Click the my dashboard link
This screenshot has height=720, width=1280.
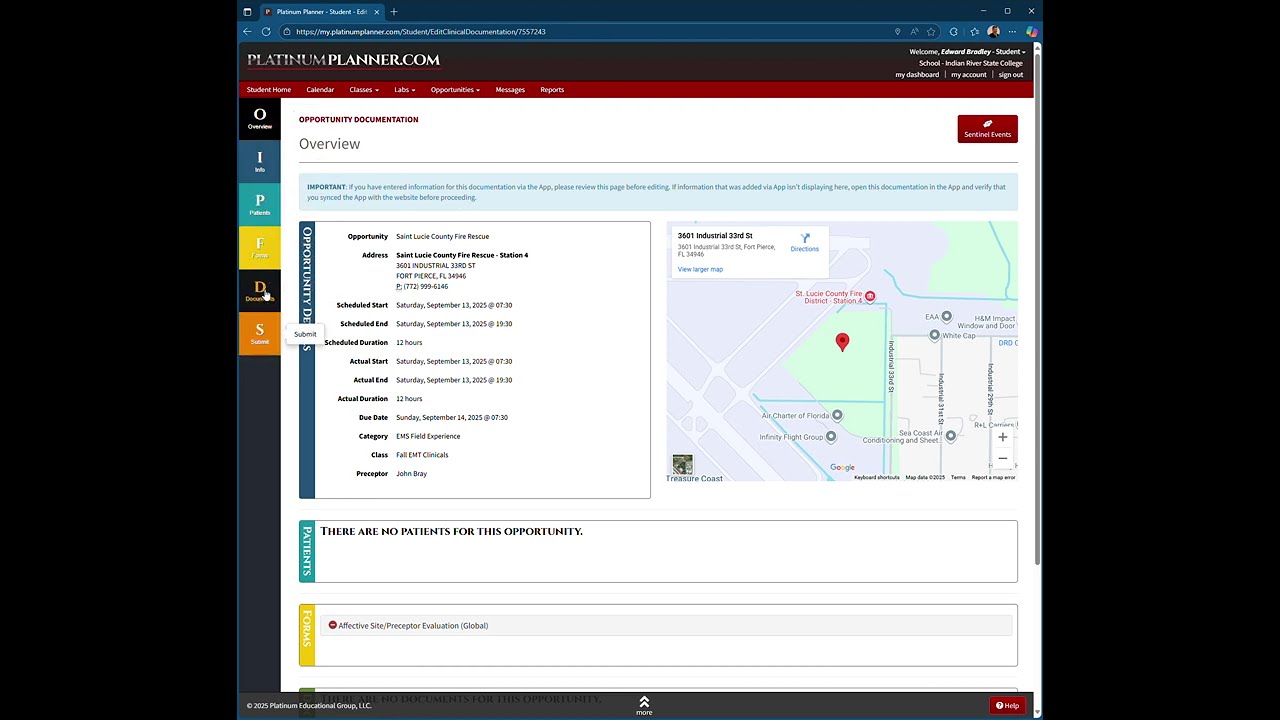click(917, 75)
